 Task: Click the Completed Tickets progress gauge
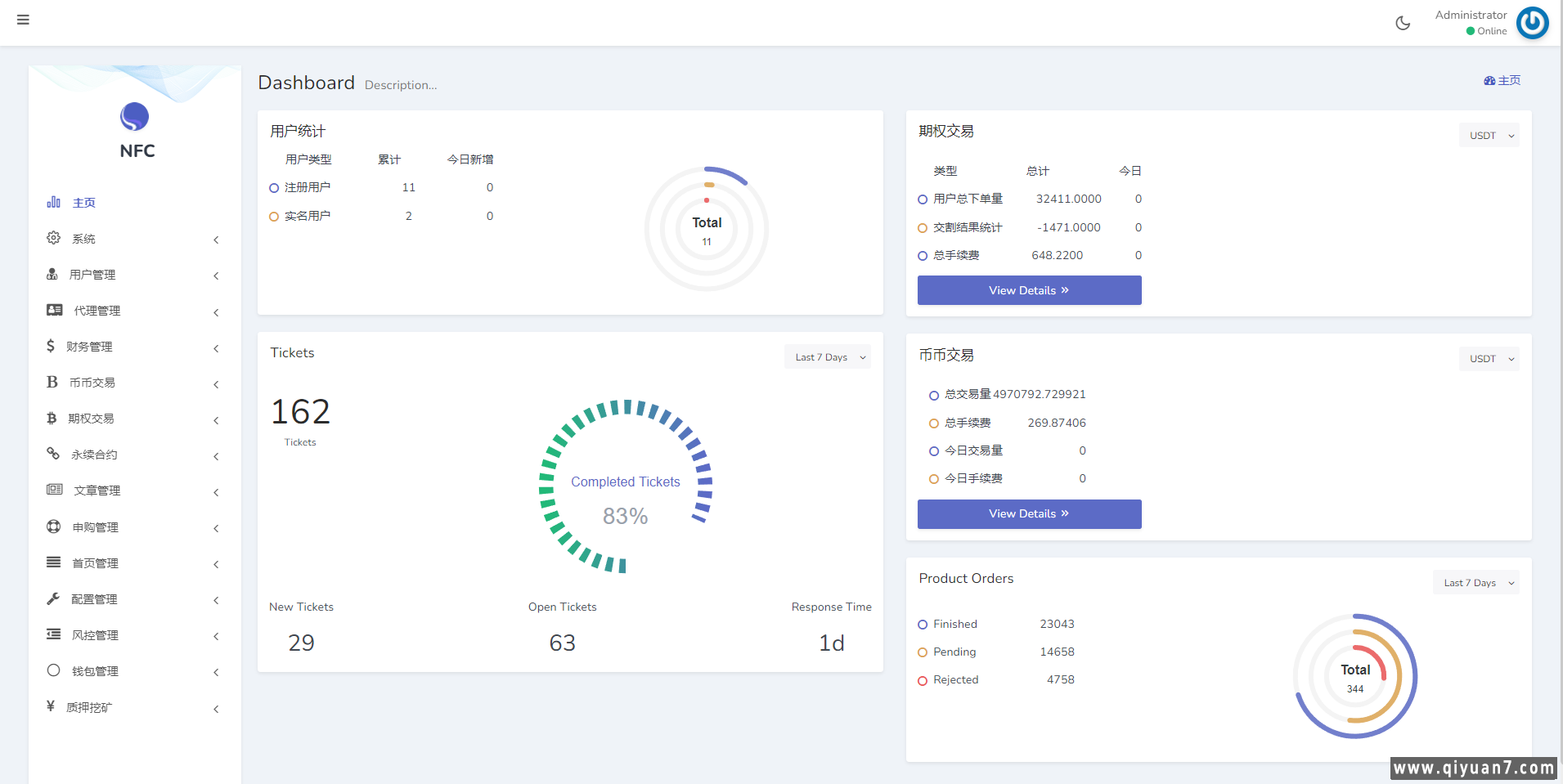(626, 486)
